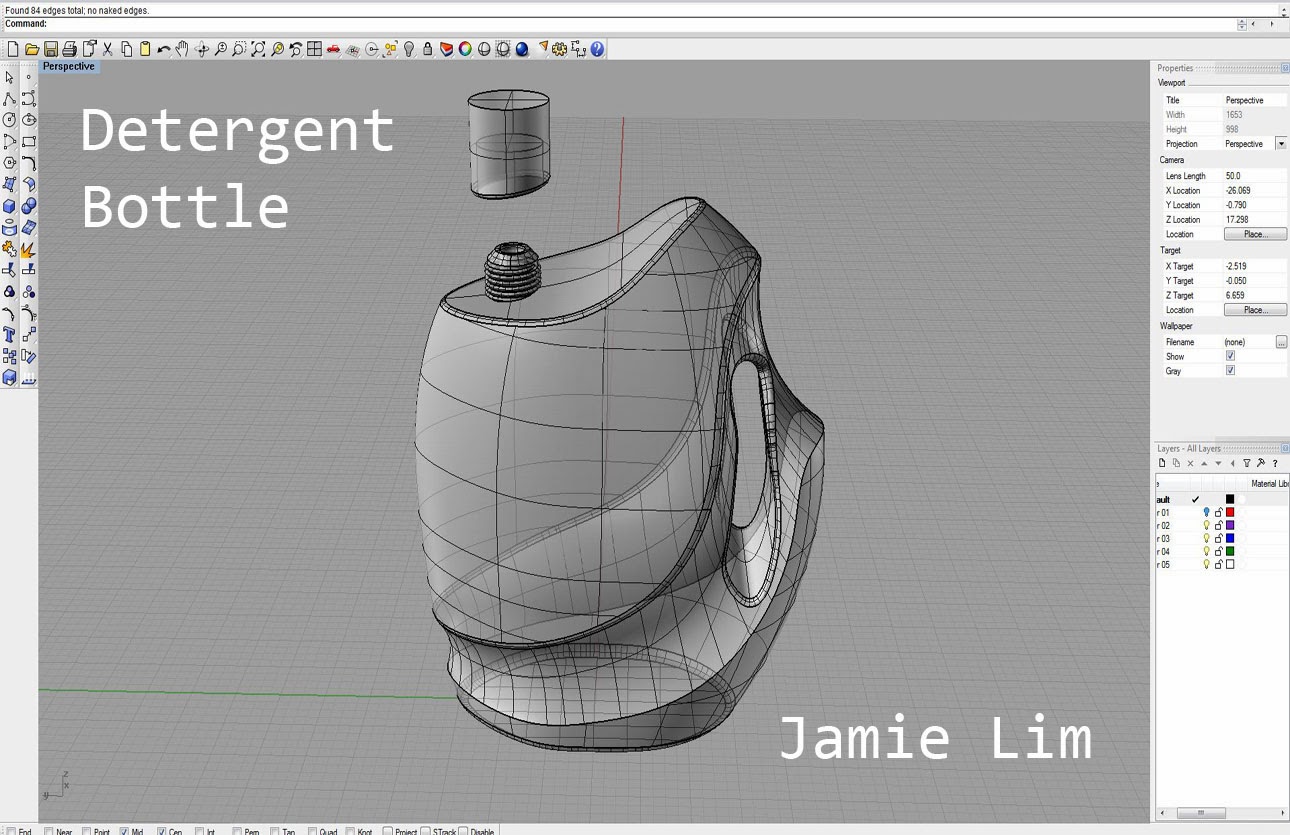1290x835 pixels.
Task: Click the target Location Place button
Action: tap(1255, 310)
